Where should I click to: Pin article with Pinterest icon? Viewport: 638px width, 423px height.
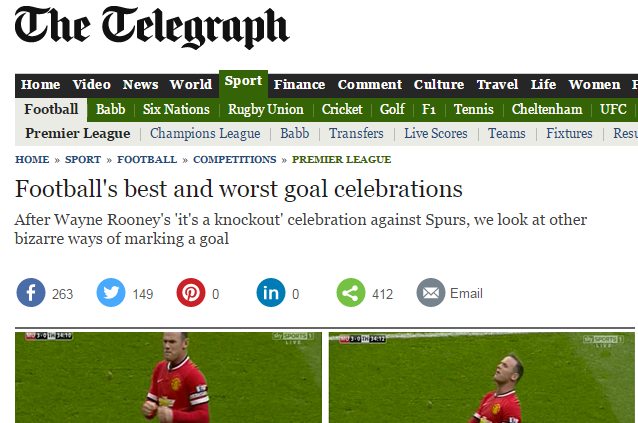(x=191, y=292)
